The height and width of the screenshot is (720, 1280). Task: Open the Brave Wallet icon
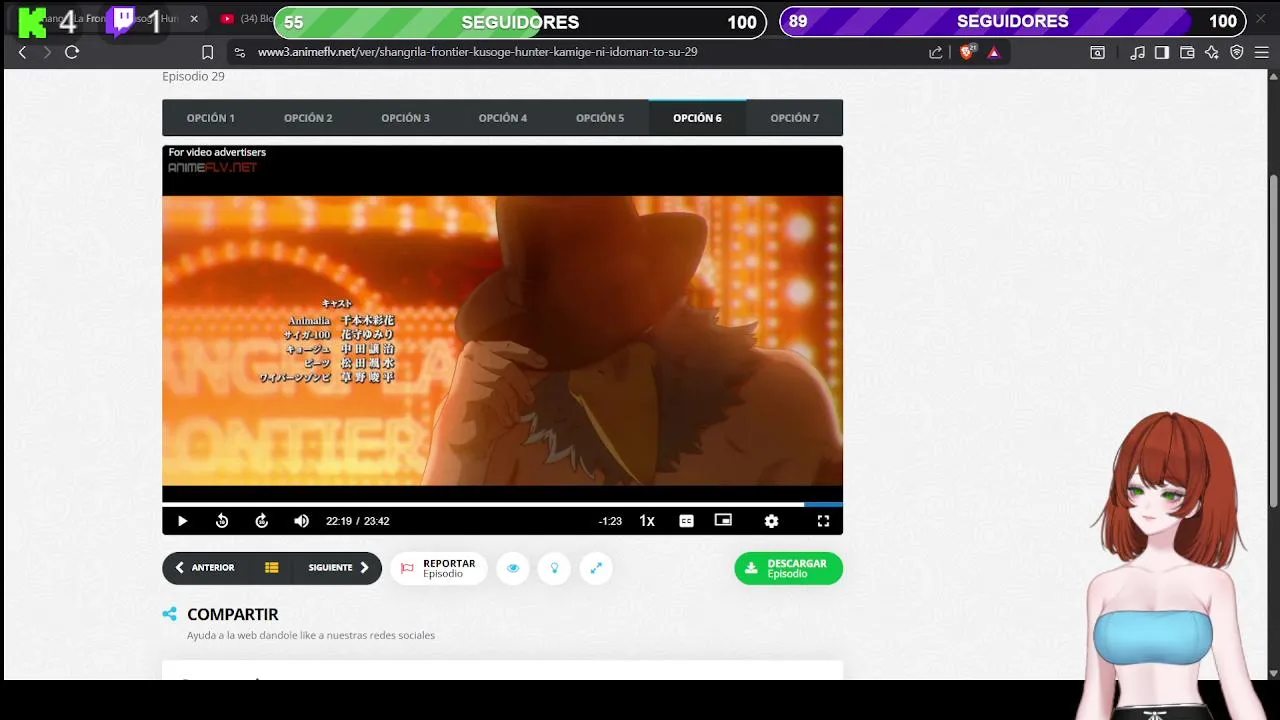[1187, 52]
